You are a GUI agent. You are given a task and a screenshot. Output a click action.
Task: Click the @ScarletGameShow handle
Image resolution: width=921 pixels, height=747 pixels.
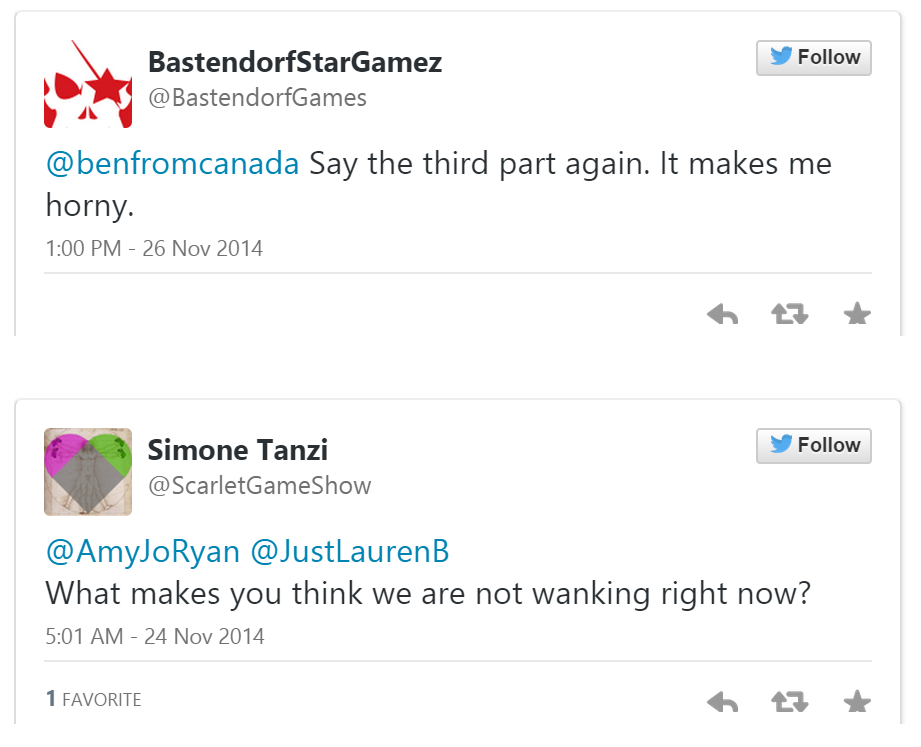[259, 486]
